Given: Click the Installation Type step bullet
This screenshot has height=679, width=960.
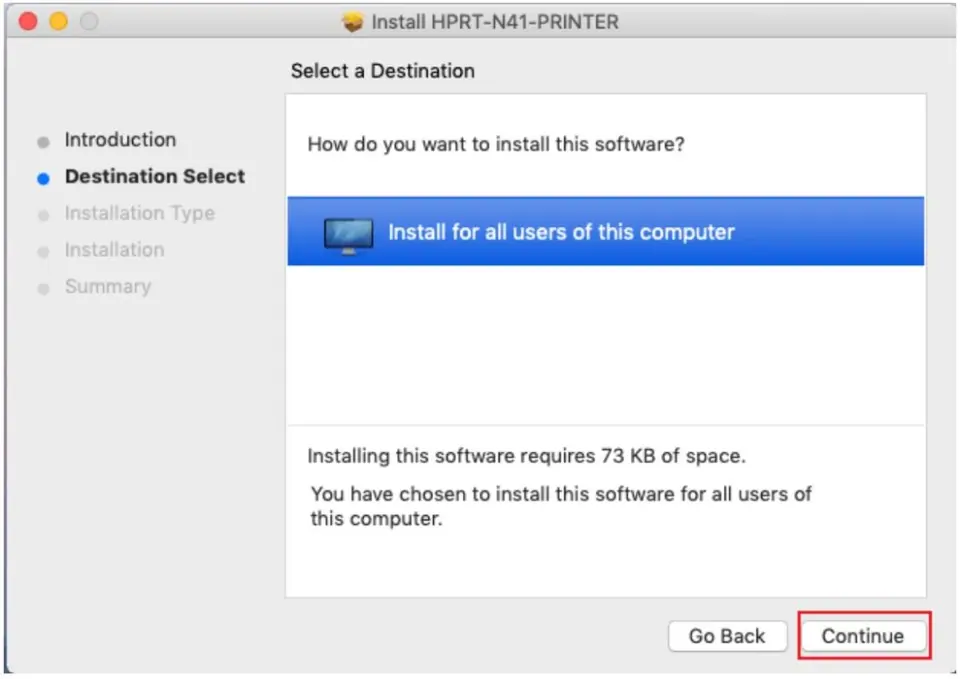Looking at the screenshot, I should point(43,216).
